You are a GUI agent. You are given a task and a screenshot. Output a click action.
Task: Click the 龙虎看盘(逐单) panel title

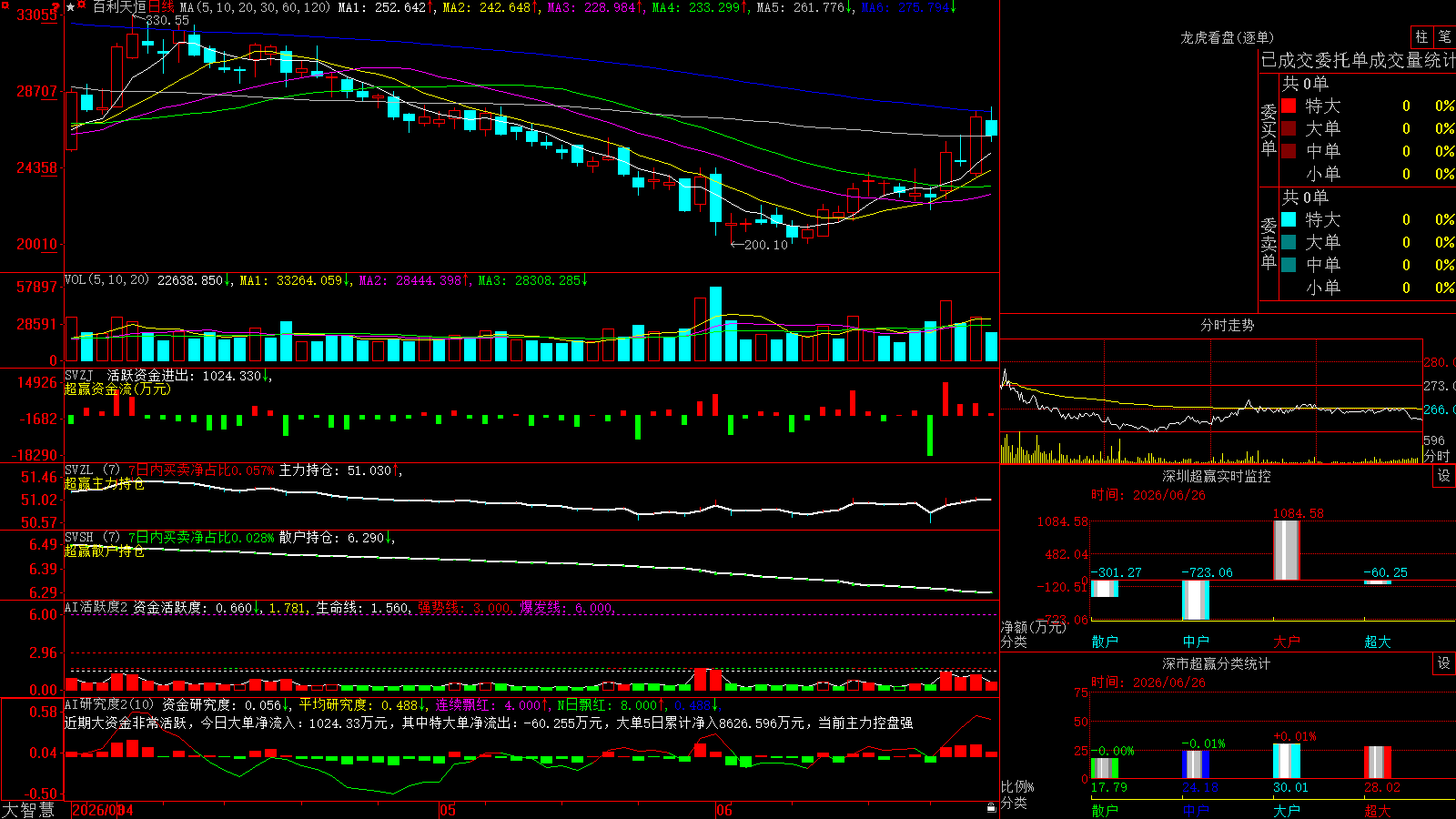coord(1227,37)
